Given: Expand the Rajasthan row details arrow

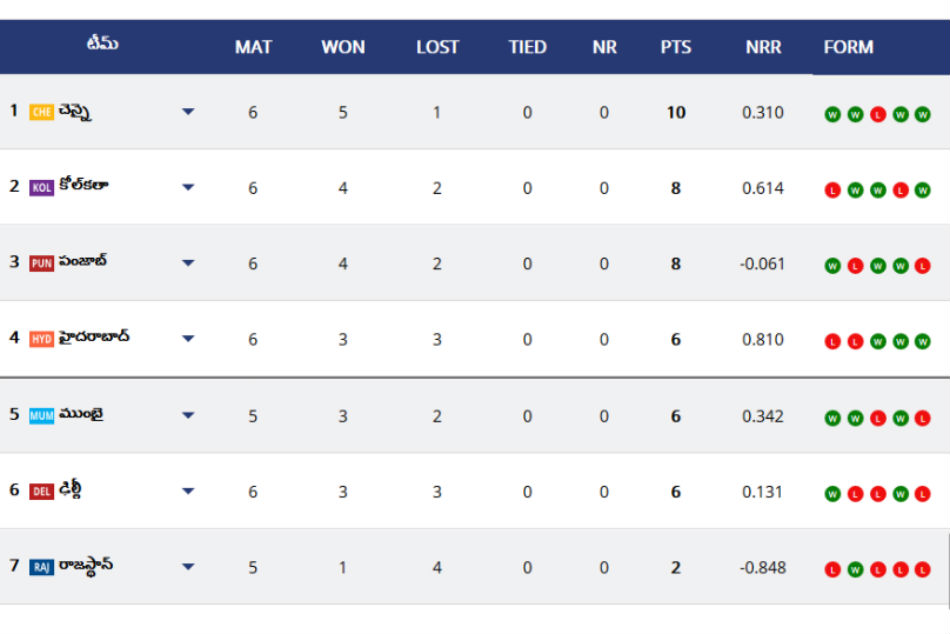Looking at the screenshot, I should click(x=188, y=567).
